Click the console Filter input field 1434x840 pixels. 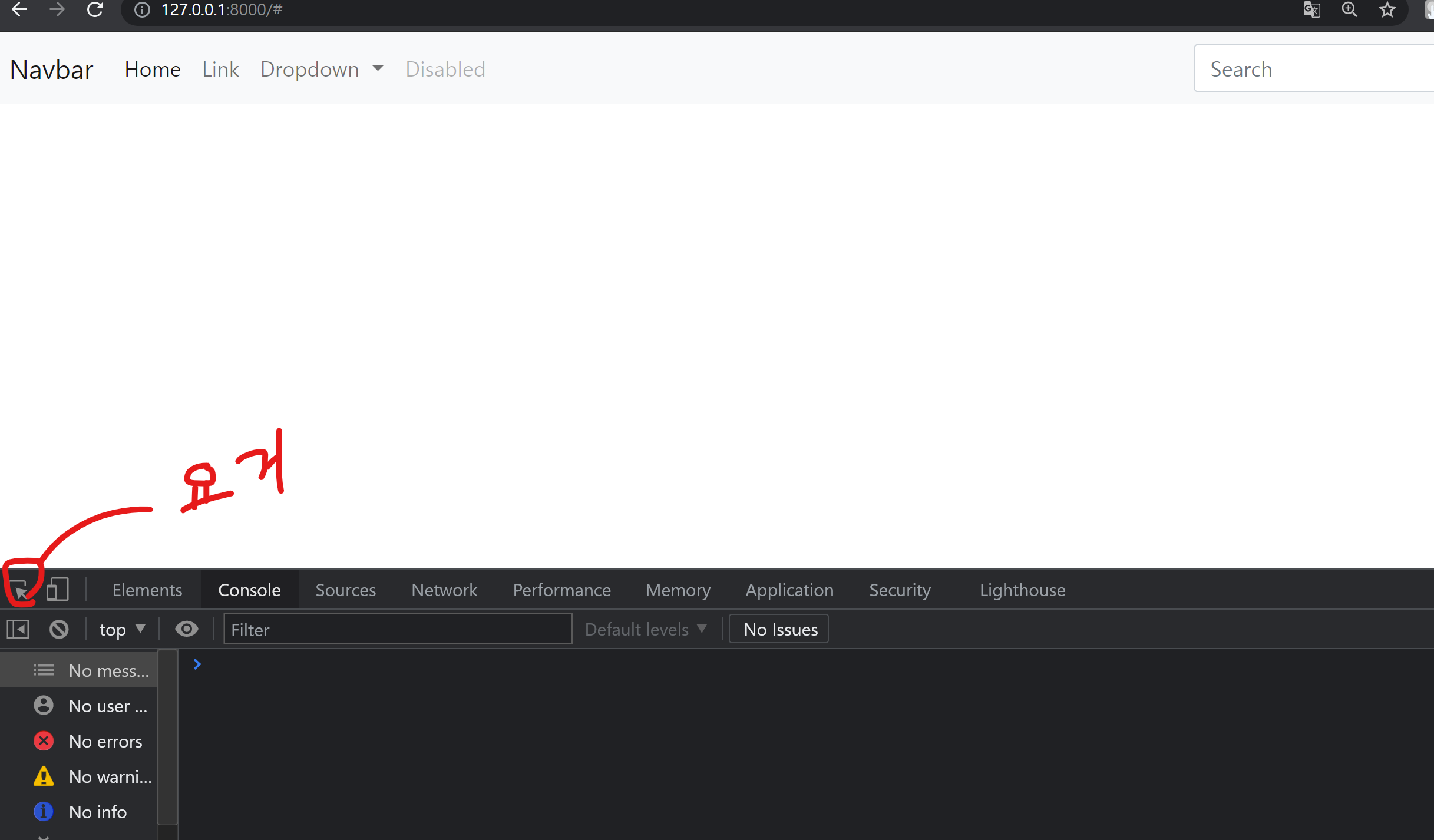398,630
